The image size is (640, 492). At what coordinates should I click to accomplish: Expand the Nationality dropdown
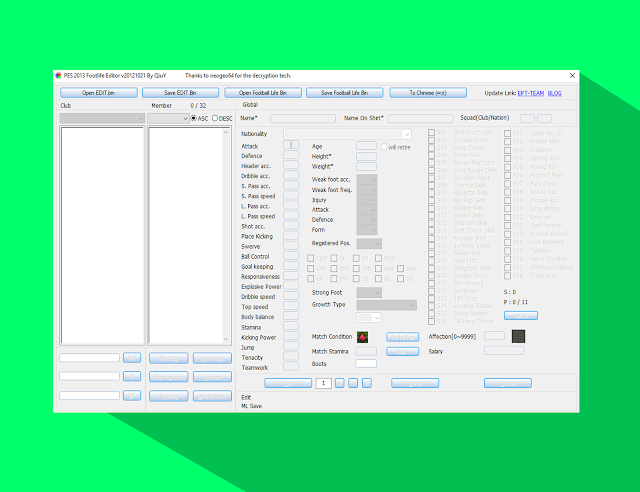coord(347,134)
